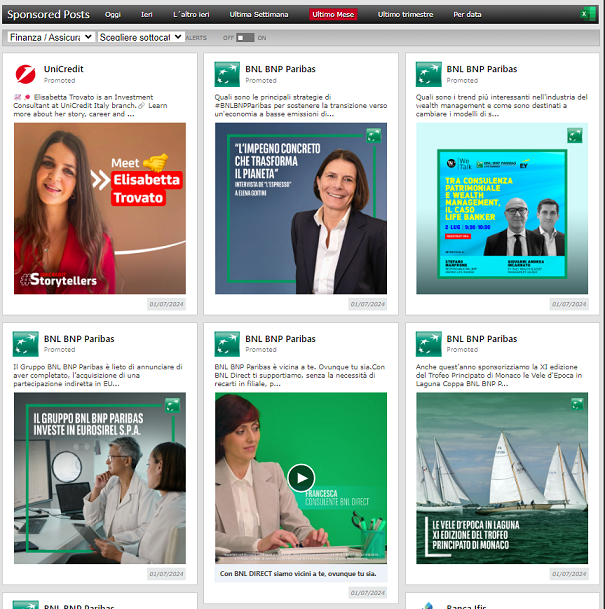
Task: Open the Life Banker We Talk event image
Action: [x=502, y=209]
